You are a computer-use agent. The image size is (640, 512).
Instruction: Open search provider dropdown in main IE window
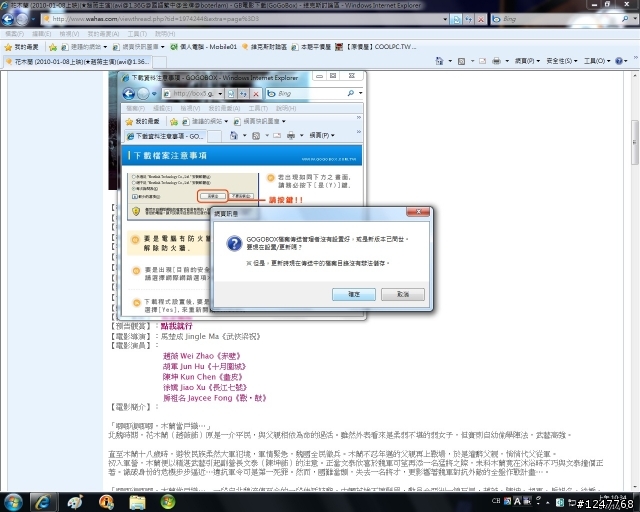point(635,19)
